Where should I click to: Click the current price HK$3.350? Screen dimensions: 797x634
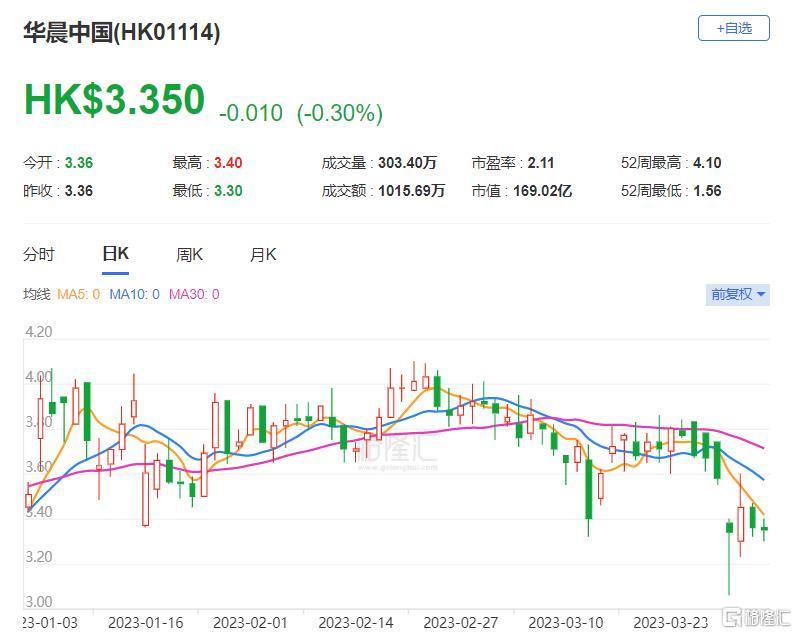coord(115,99)
